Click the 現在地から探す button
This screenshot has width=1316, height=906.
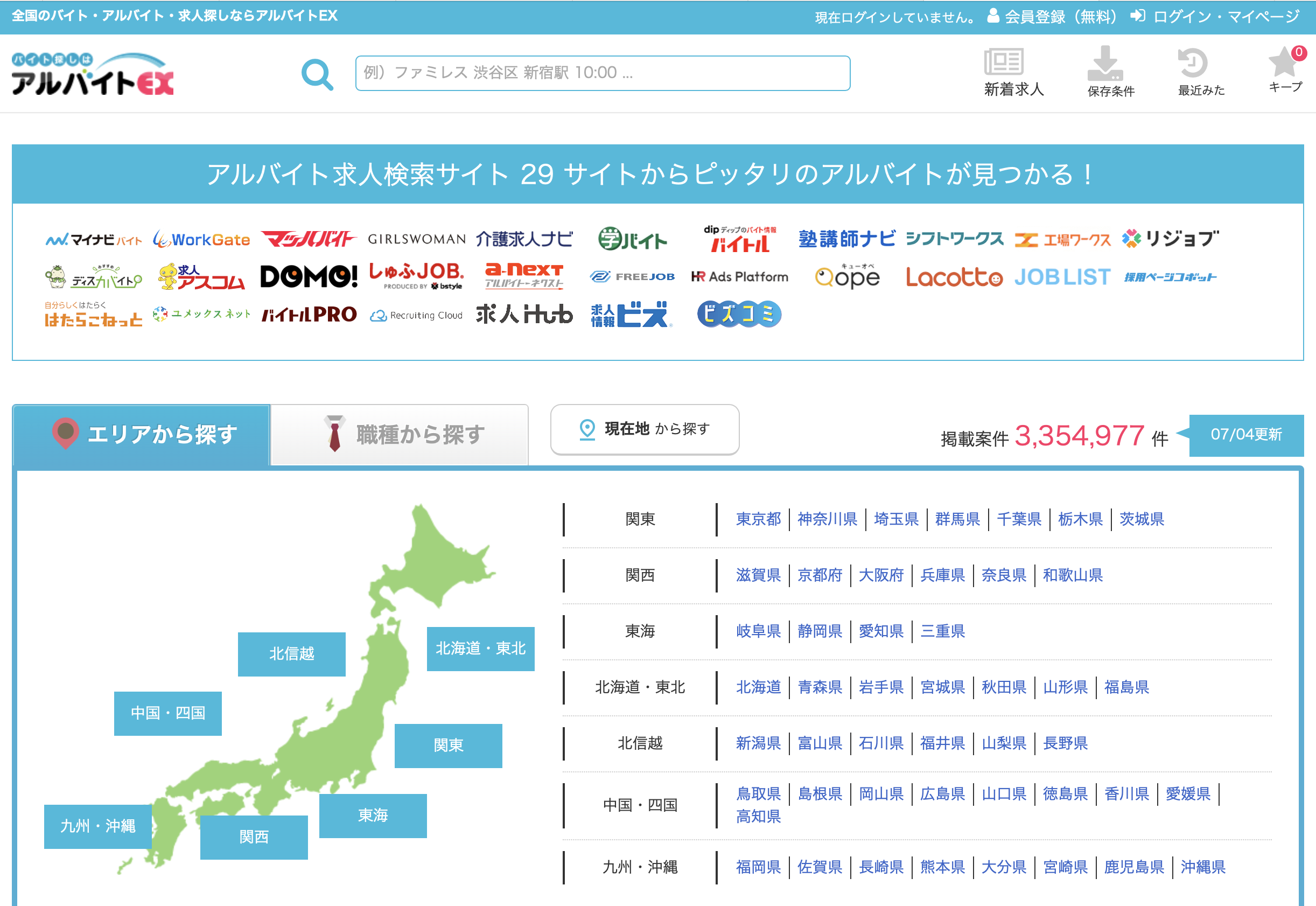(x=645, y=429)
